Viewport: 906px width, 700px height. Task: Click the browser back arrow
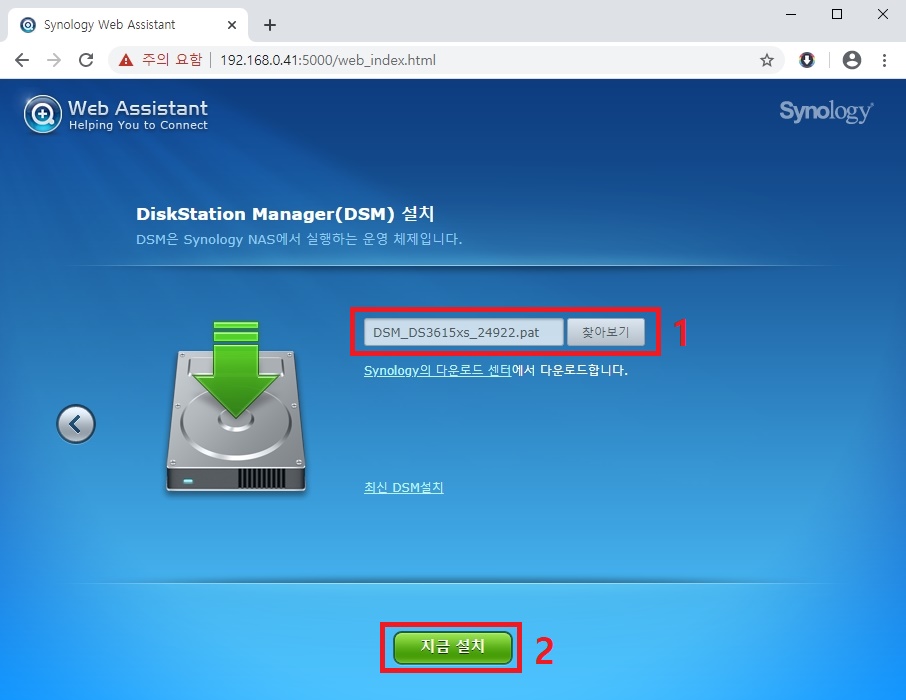coord(22,60)
